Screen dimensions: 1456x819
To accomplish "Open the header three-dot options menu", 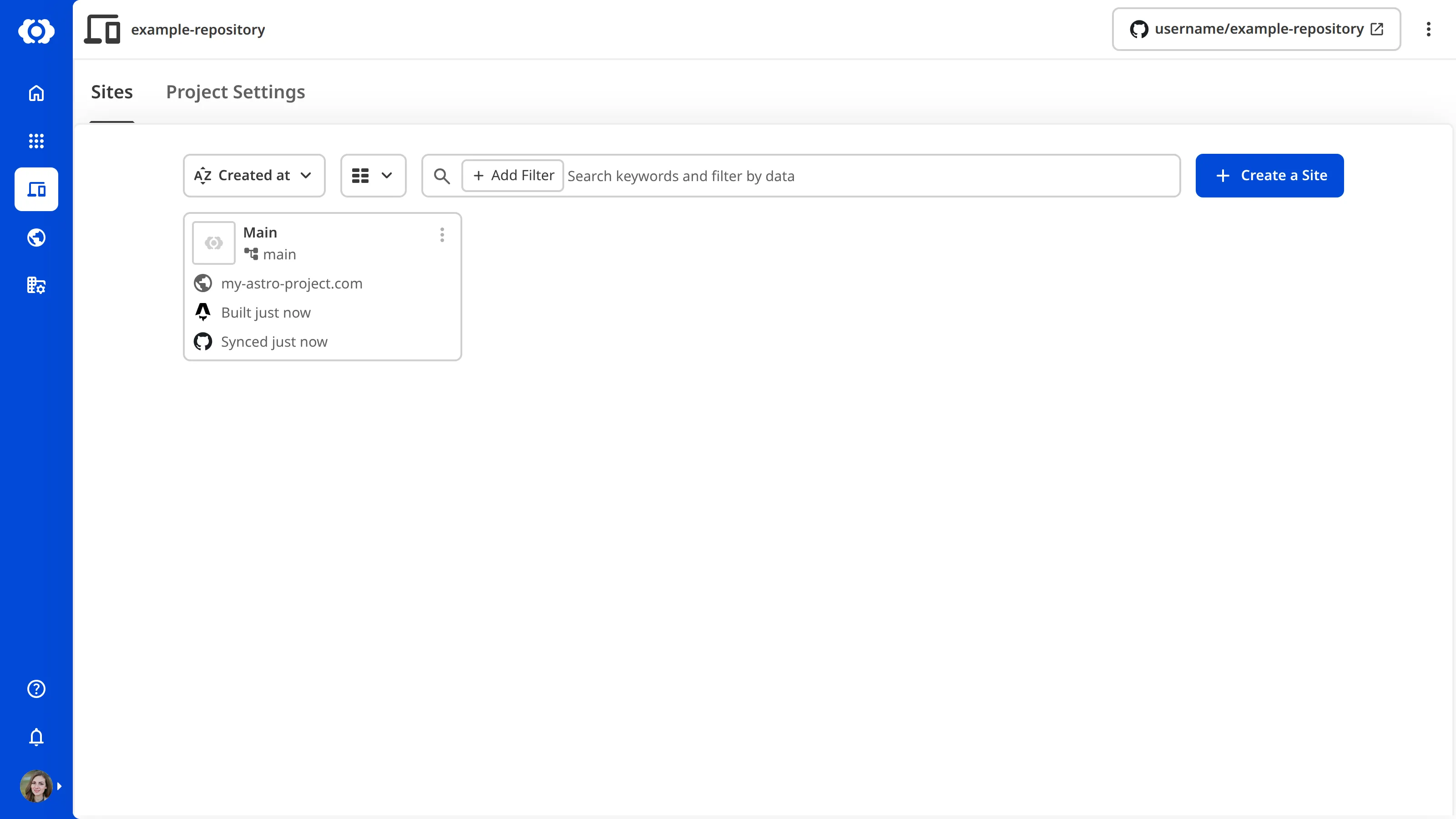I will click(1428, 30).
